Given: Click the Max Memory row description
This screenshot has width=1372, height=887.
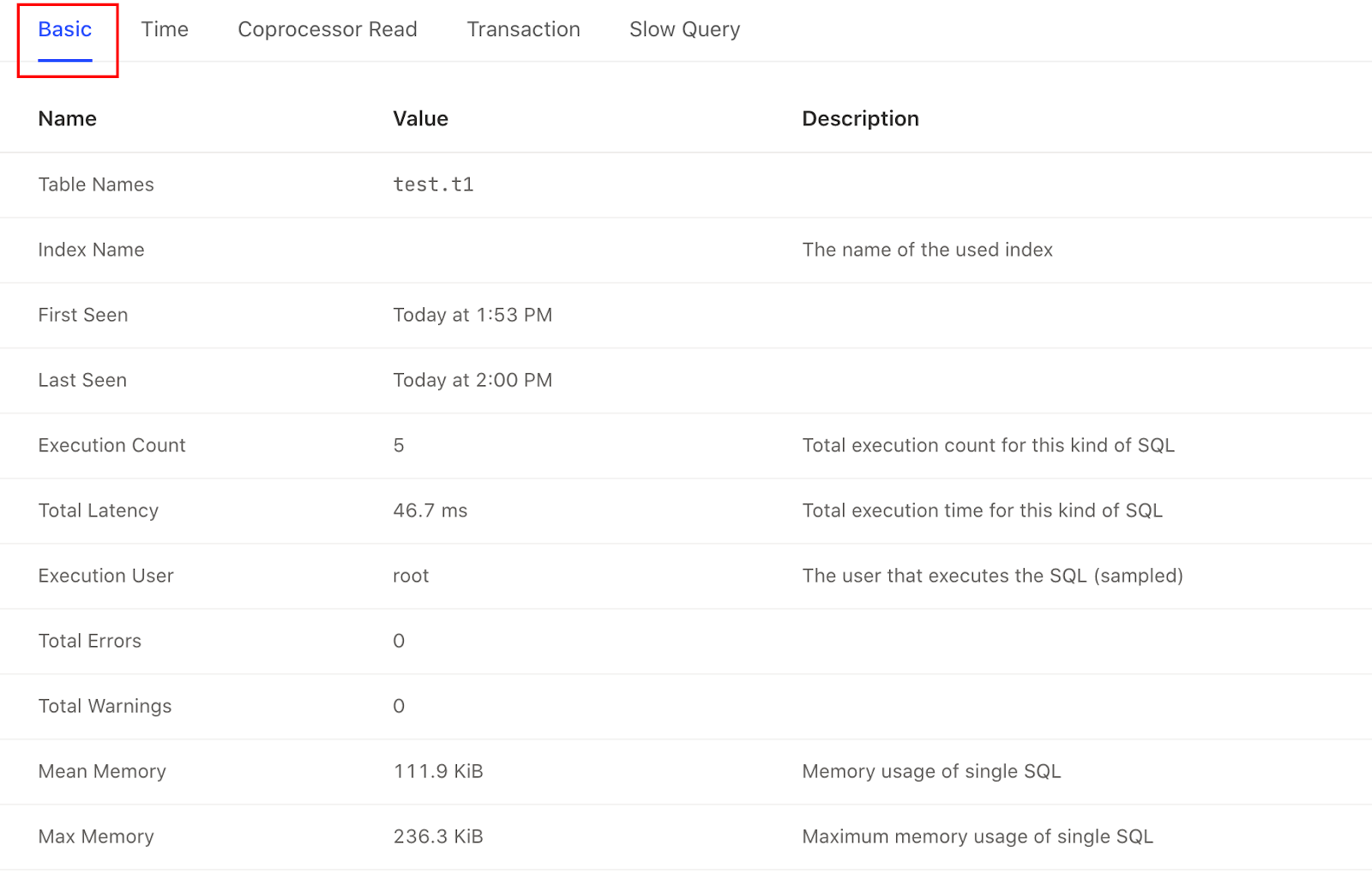Looking at the screenshot, I should [x=978, y=836].
